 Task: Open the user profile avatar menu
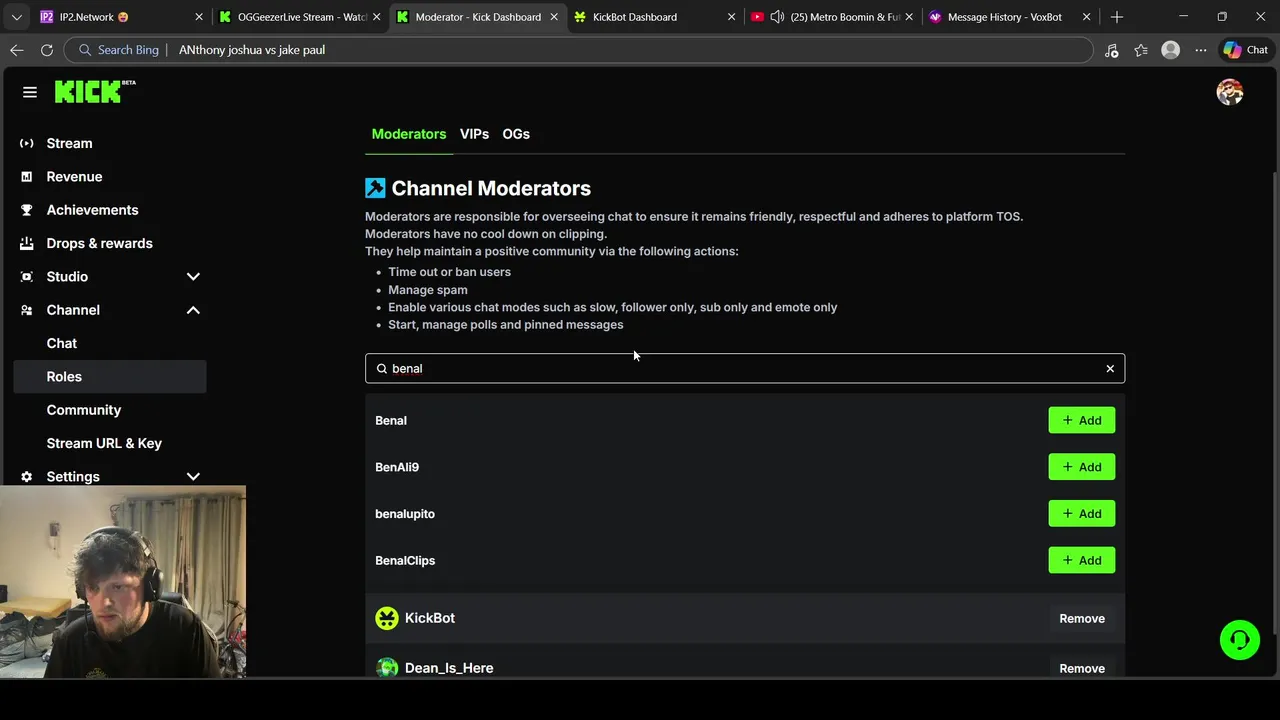pos(1229,92)
